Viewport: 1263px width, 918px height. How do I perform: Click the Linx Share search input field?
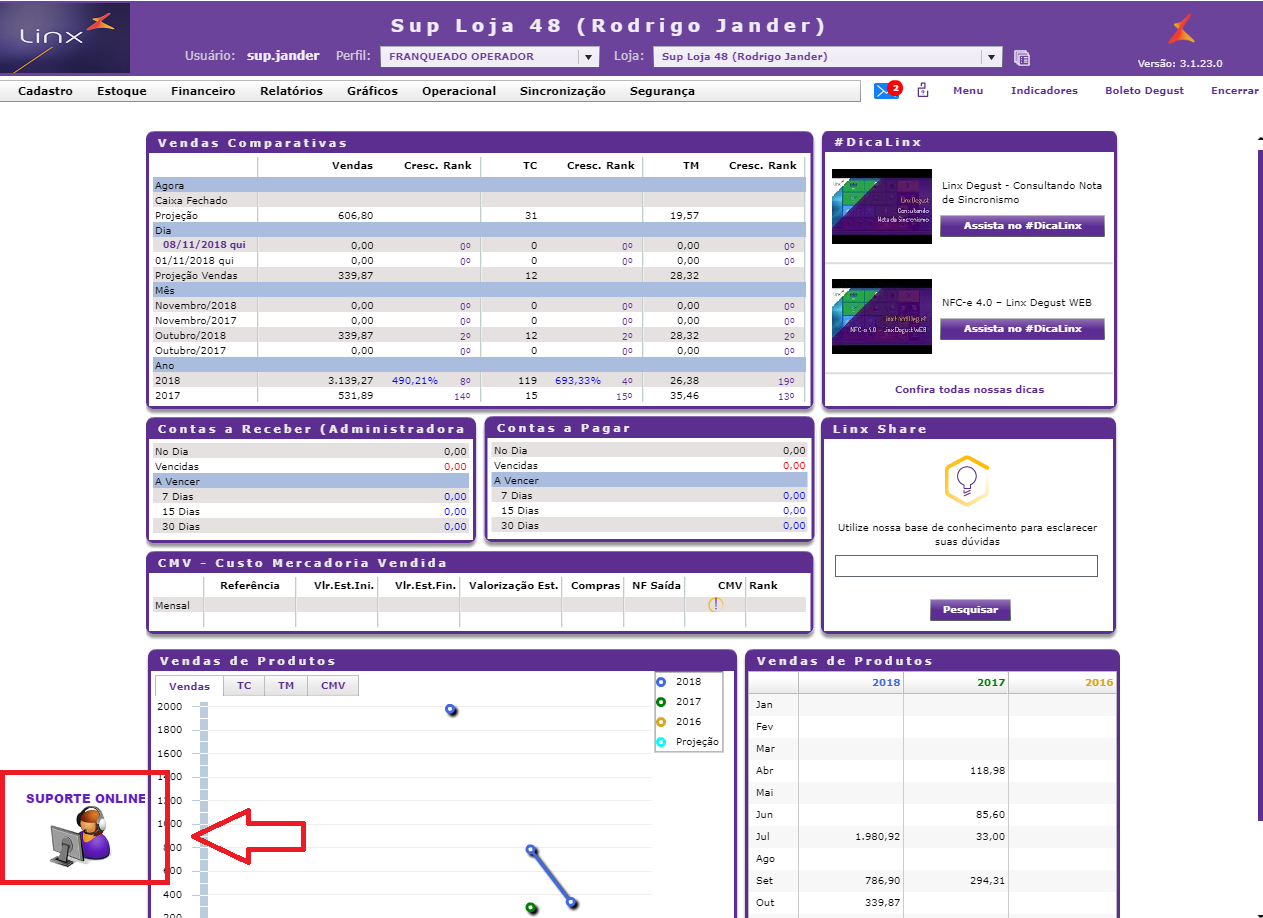coord(966,566)
